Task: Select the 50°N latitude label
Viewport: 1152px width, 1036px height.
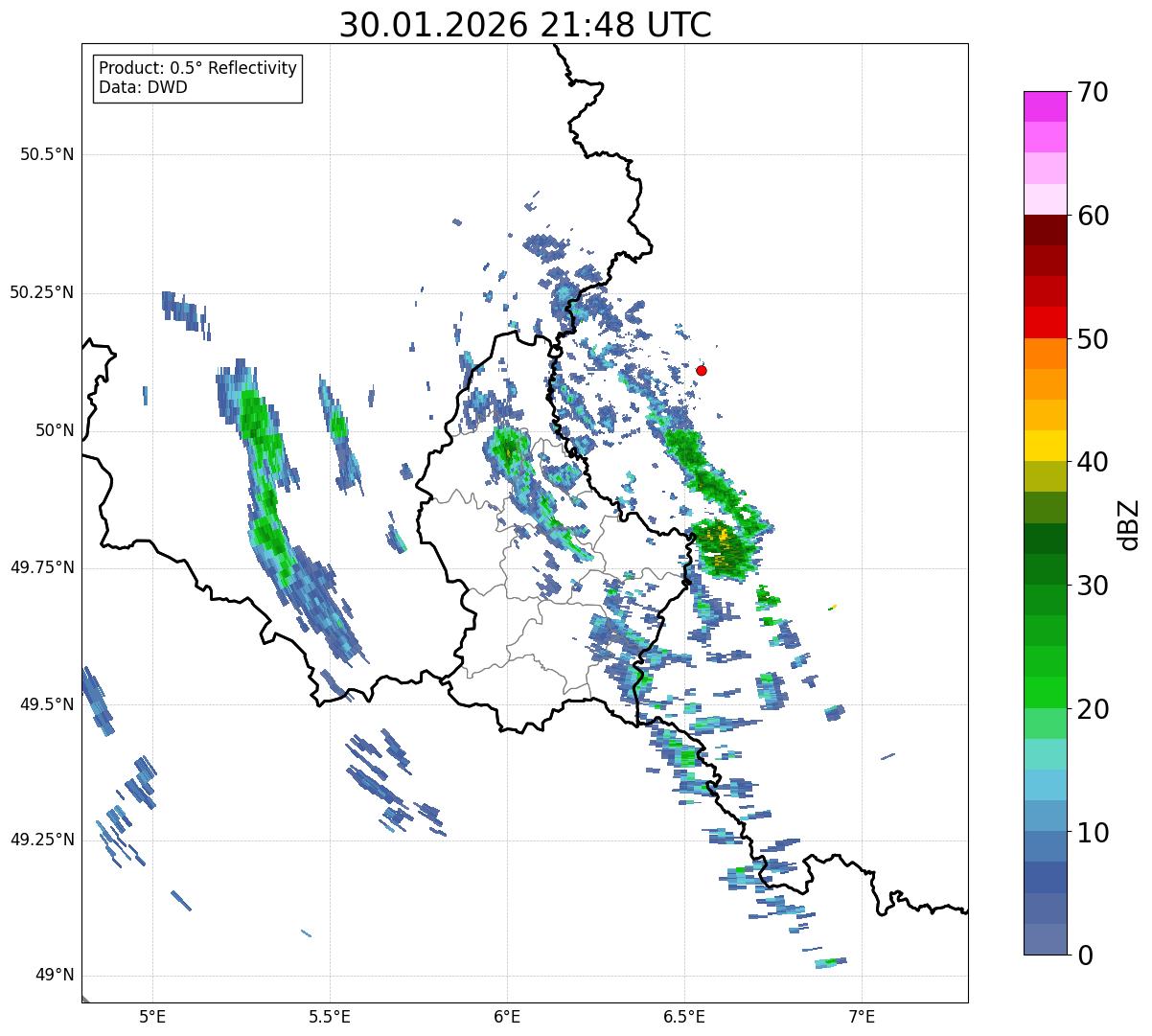Action: click(55, 430)
